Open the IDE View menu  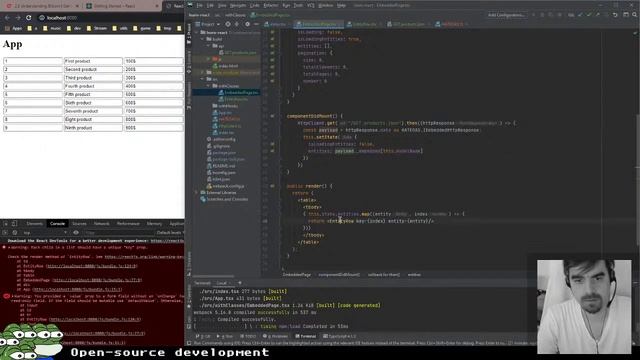(222, 5)
